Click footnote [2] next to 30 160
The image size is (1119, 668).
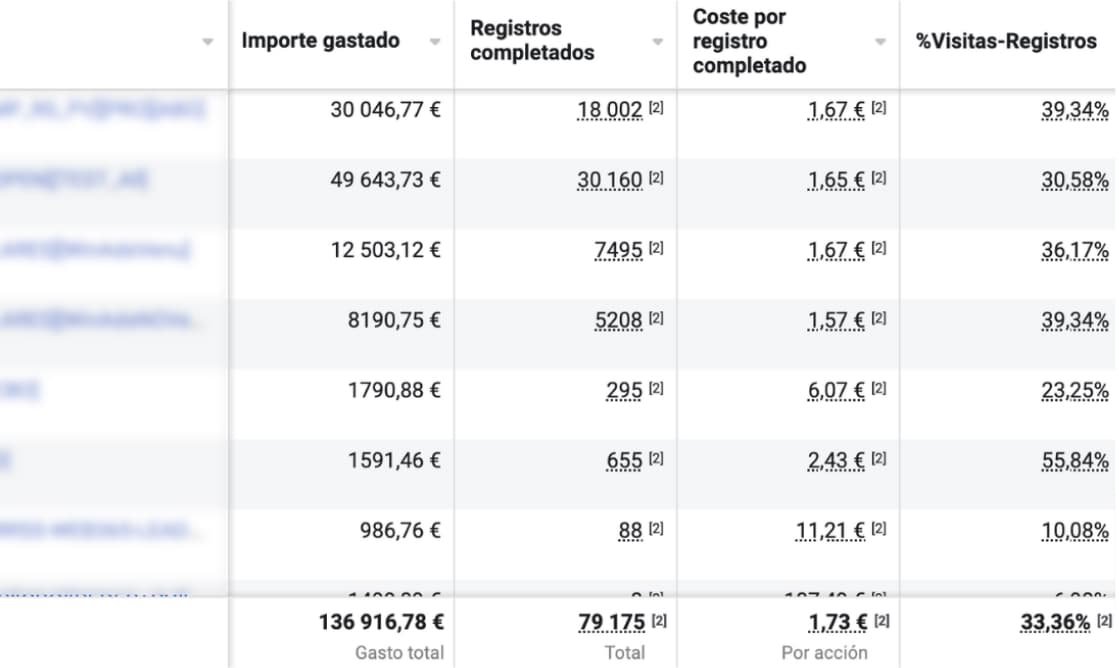tap(656, 178)
